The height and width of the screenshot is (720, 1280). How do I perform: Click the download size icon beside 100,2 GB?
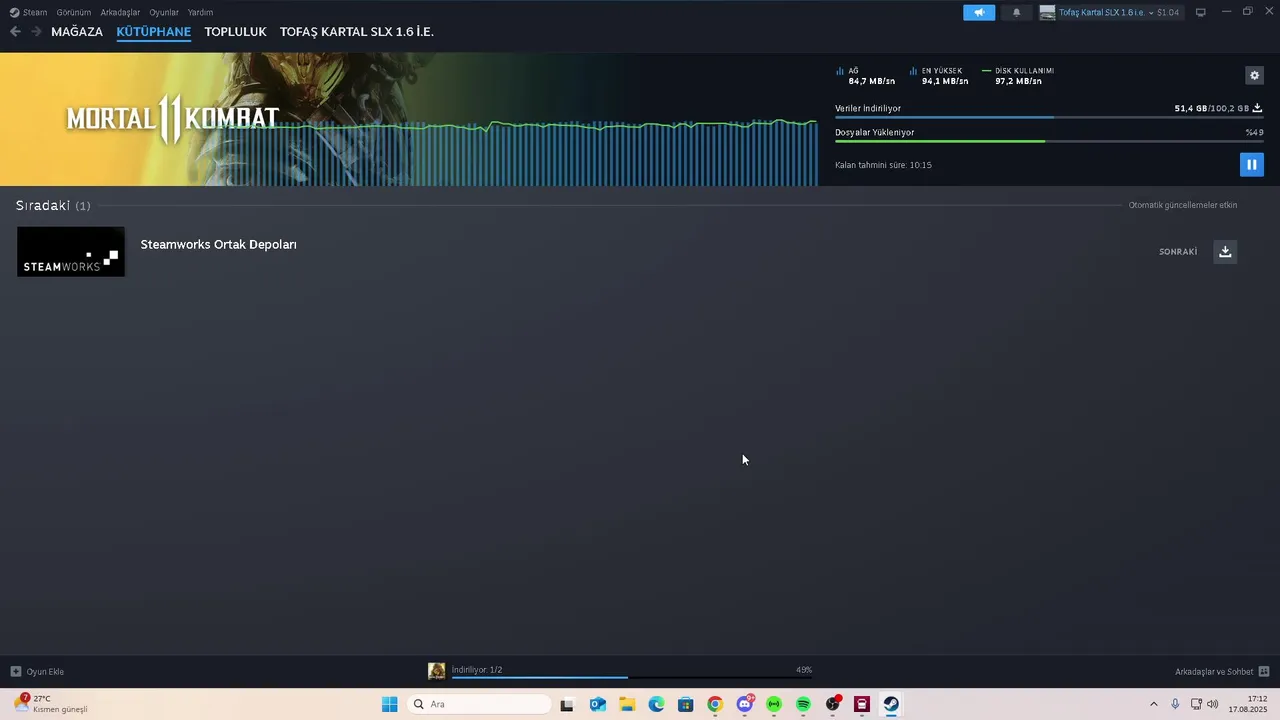[x=1257, y=108]
